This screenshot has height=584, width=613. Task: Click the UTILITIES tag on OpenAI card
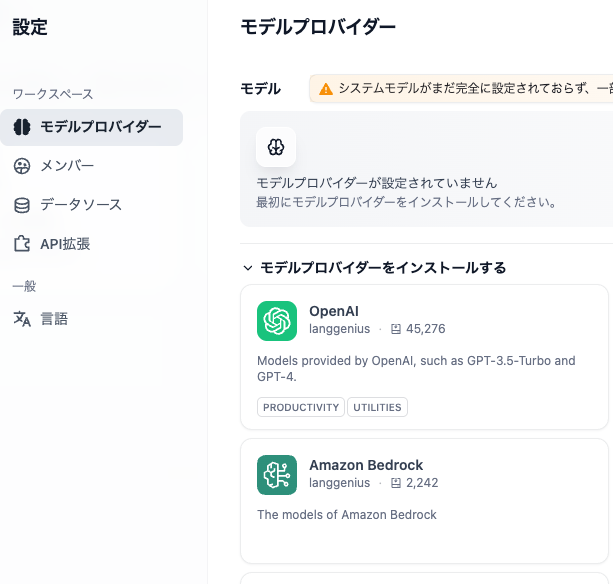pos(377,407)
